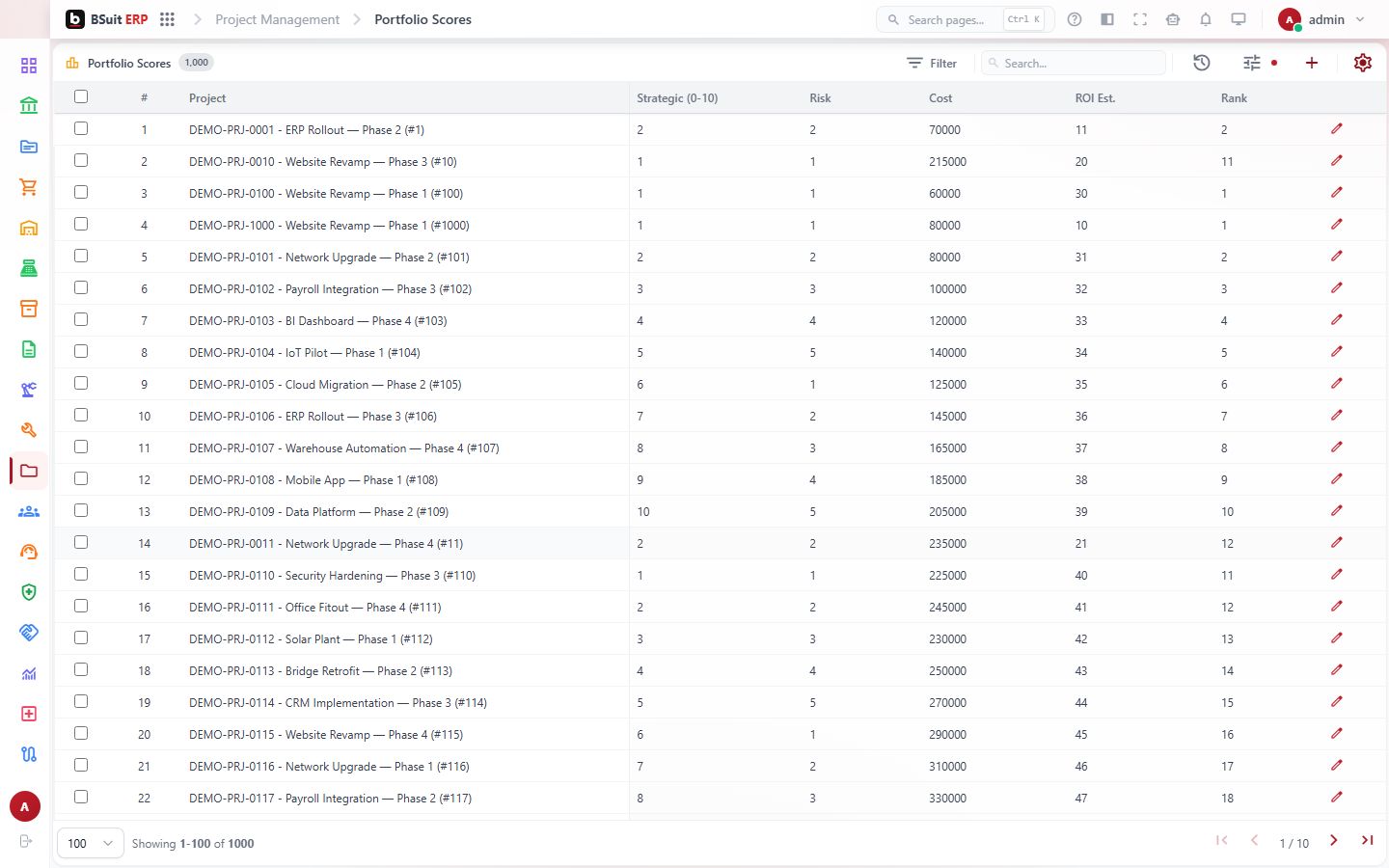Open the shield sidebar module

tap(29, 592)
